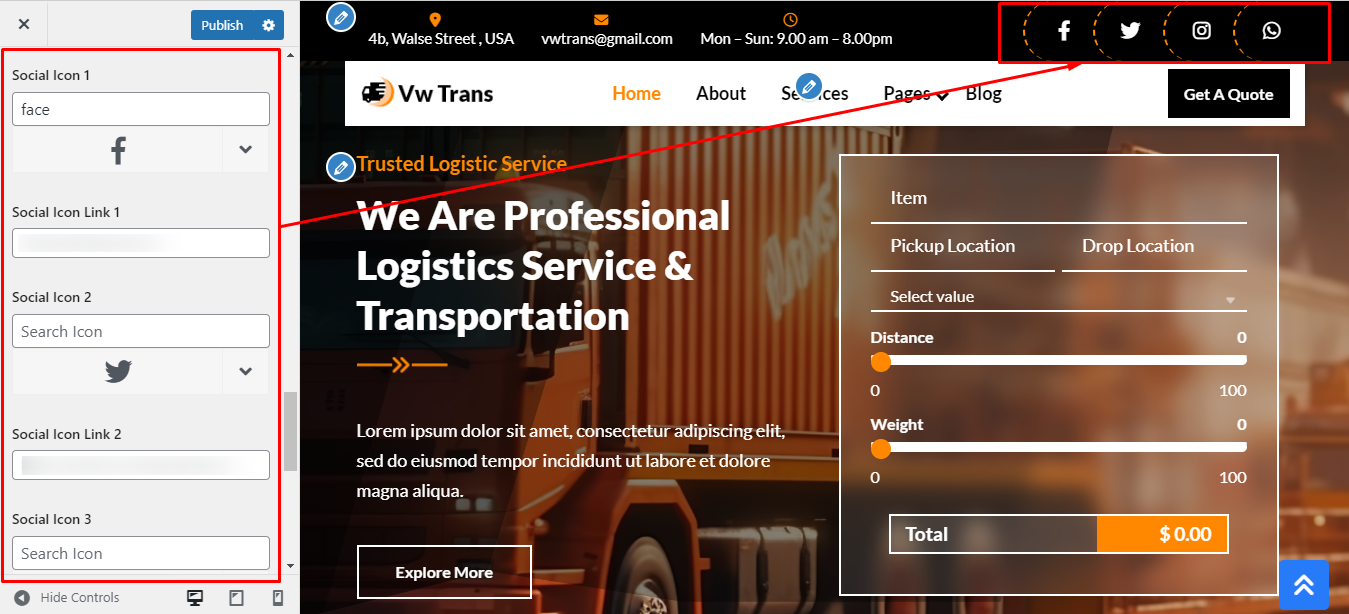Click the Explore More button
This screenshot has width=1349, height=614.
point(444,572)
